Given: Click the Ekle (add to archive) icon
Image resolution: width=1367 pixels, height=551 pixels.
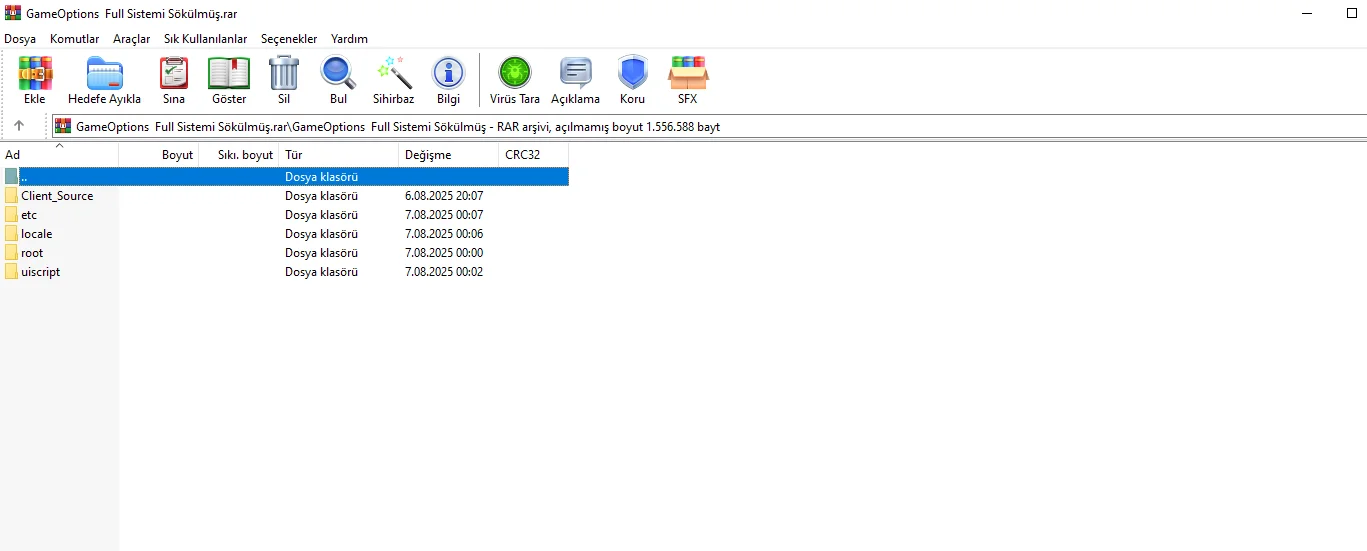Looking at the screenshot, I should pyautogui.click(x=35, y=73).
